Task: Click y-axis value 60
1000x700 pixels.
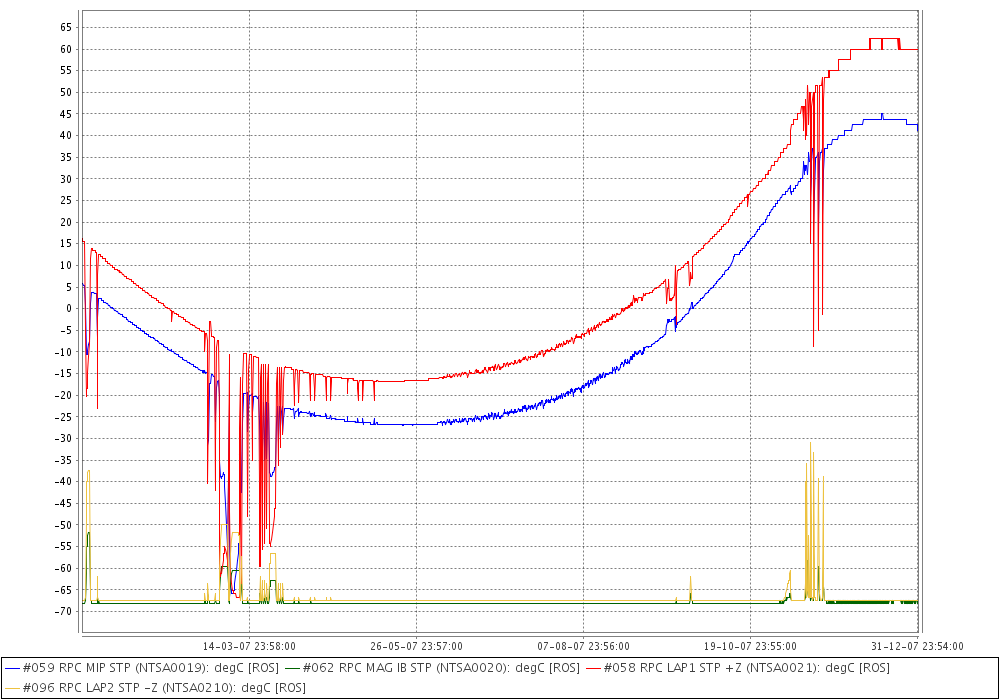Action: (x=66, y=49)
